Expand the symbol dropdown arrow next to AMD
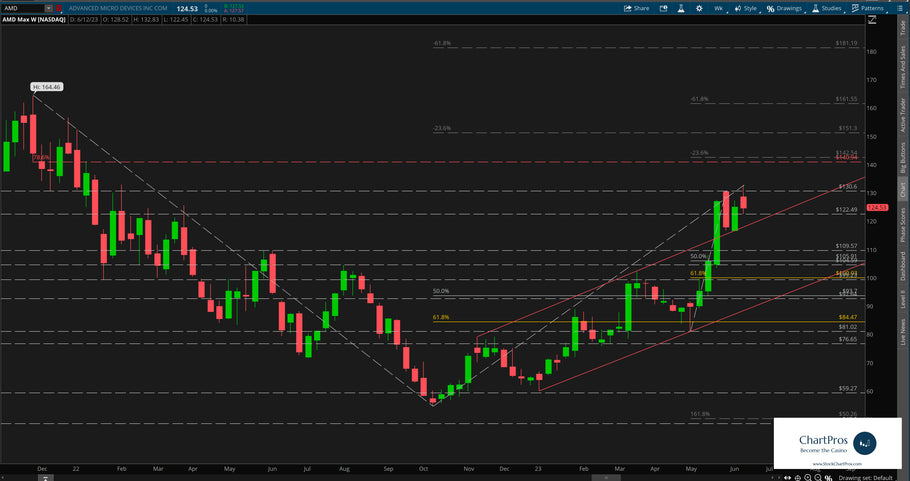The height and width of the screenshot is (481, 910). (49, 8)
